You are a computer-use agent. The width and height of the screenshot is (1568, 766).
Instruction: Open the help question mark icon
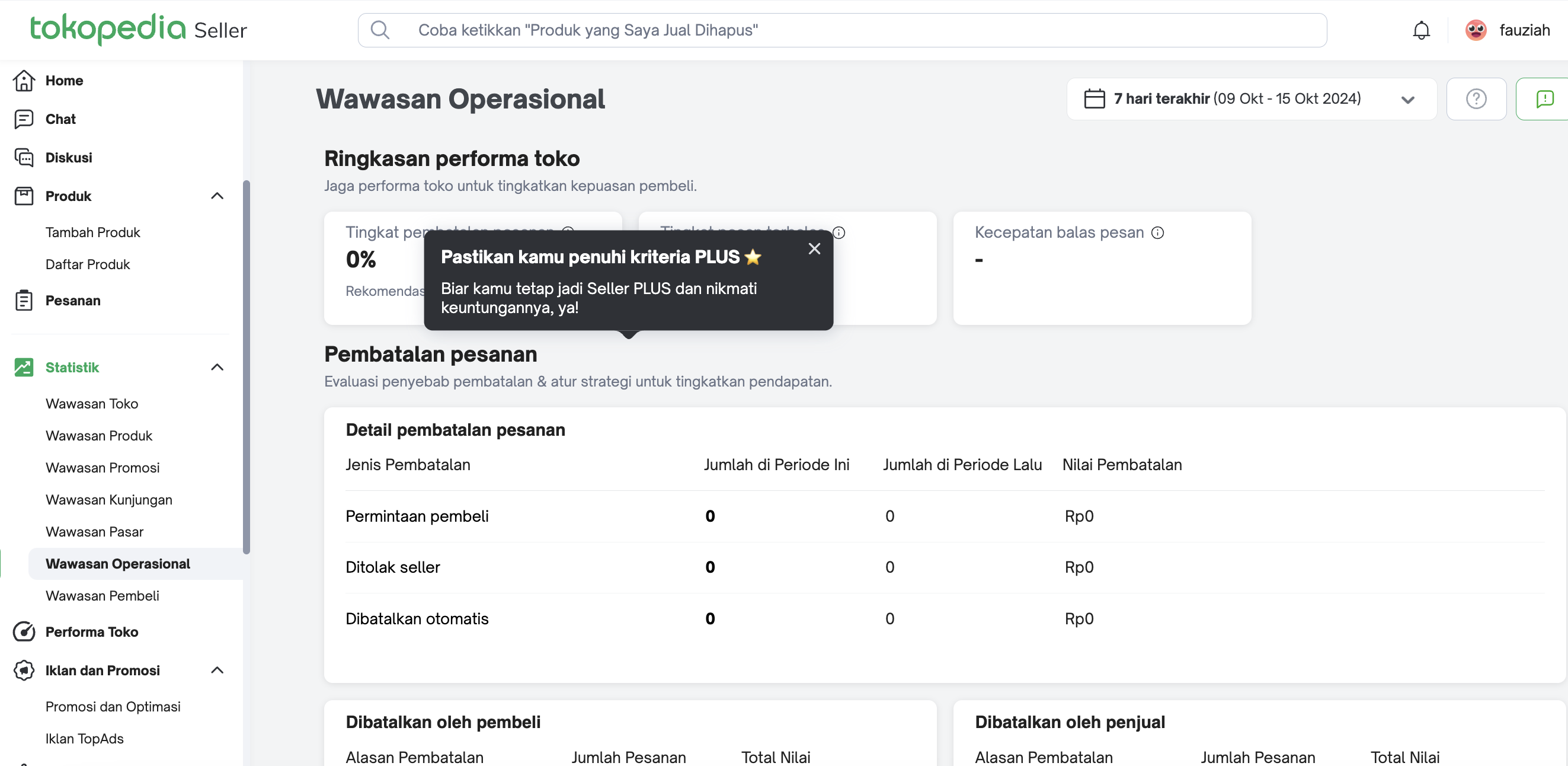(x=1476, y=98)
